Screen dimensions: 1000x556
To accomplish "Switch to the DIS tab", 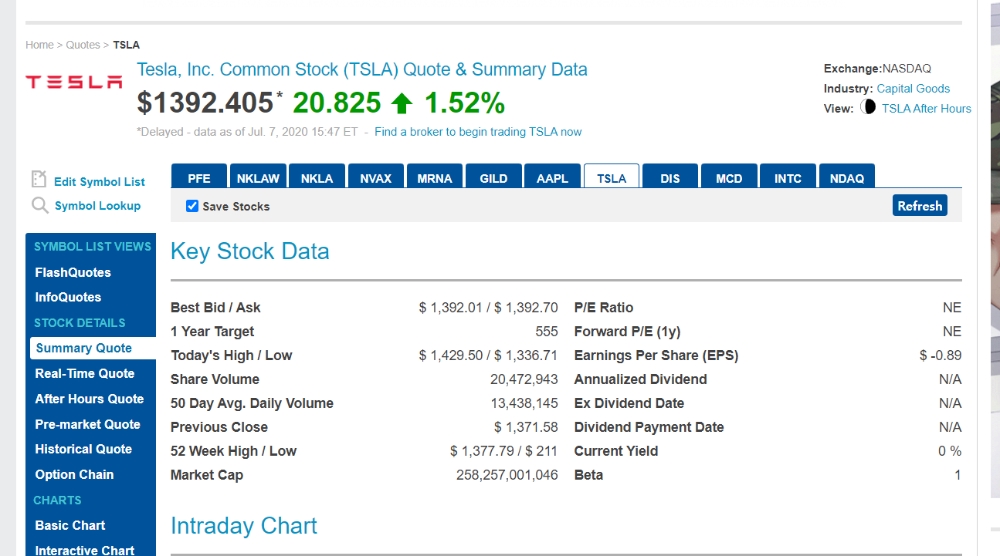I will tap(670, 176).
